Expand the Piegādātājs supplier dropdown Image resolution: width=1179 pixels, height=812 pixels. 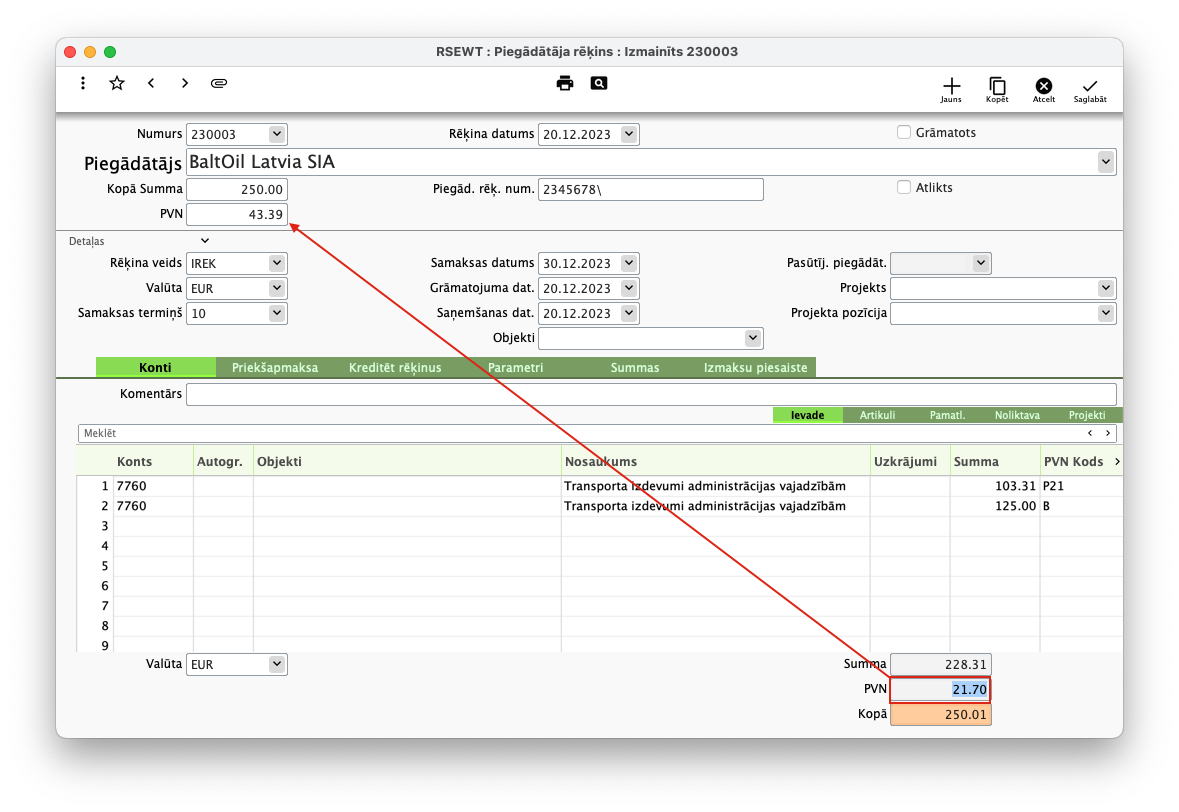click(x=1106, y=161)
